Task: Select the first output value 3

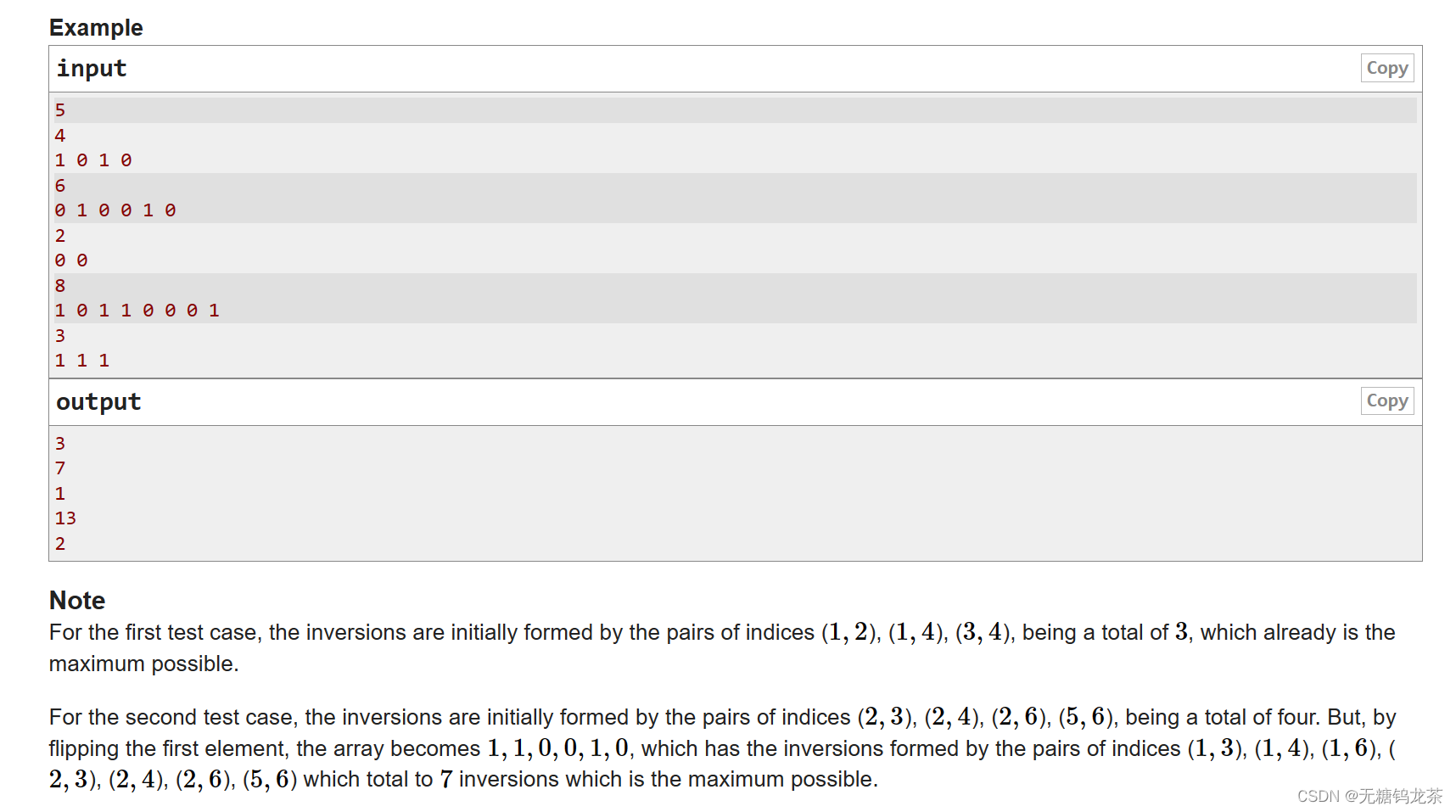Action: (x=59, y=443)
